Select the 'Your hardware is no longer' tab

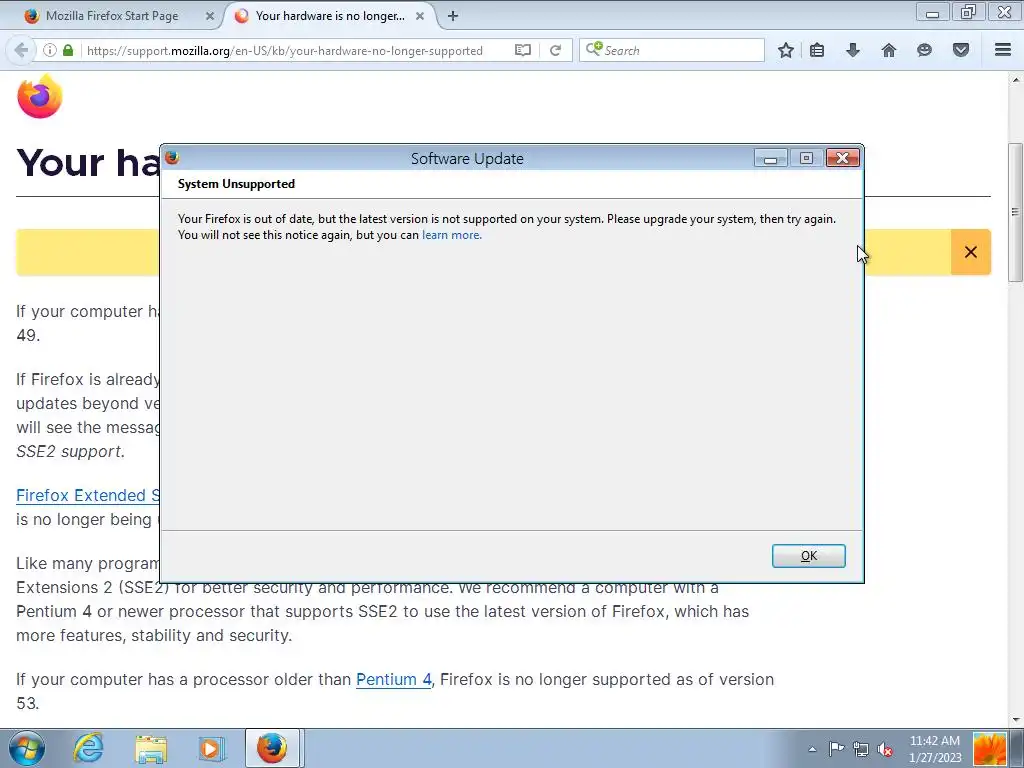(330, 16)
